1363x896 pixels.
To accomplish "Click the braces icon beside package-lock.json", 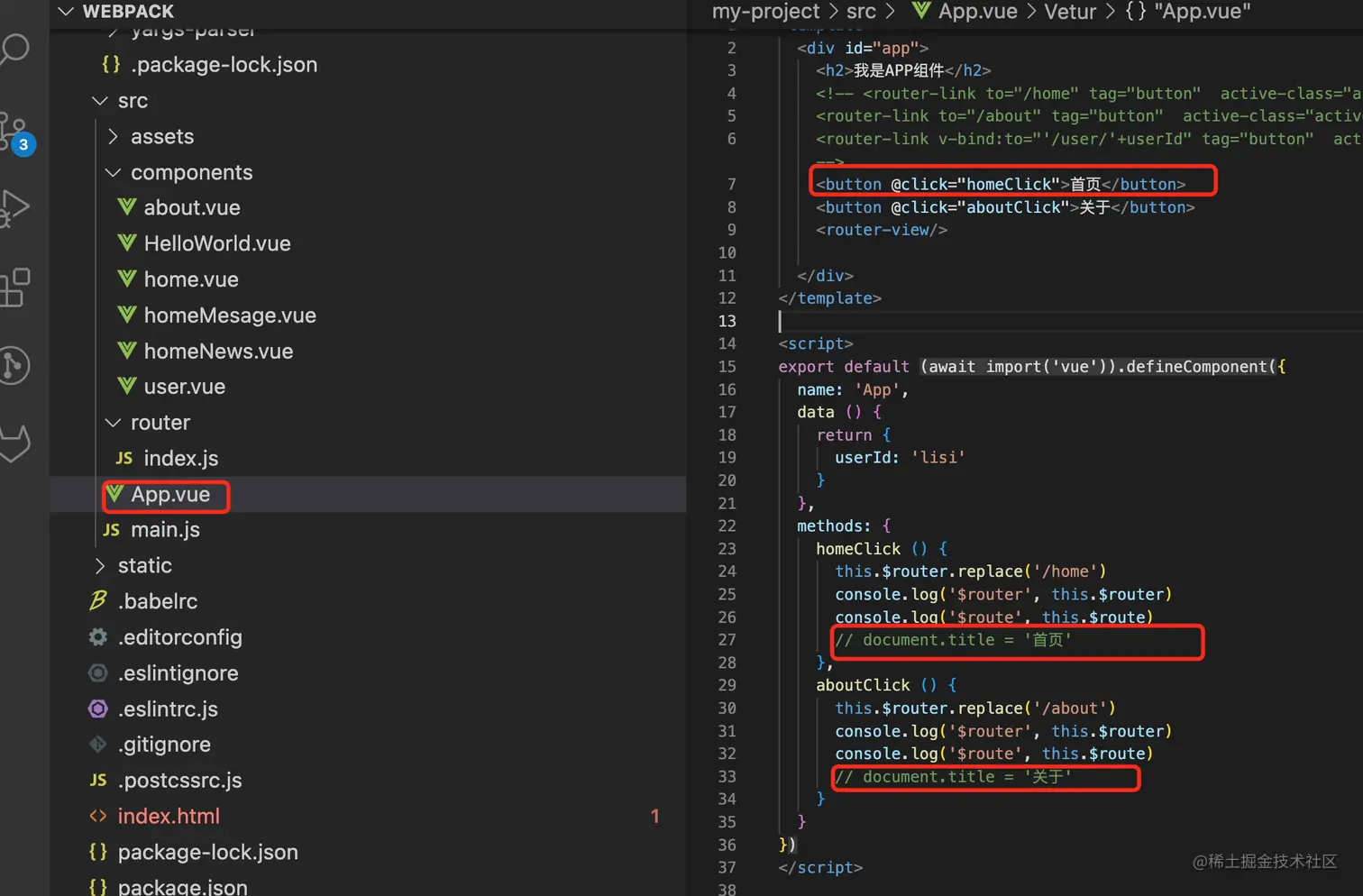I will pos(98,852).
